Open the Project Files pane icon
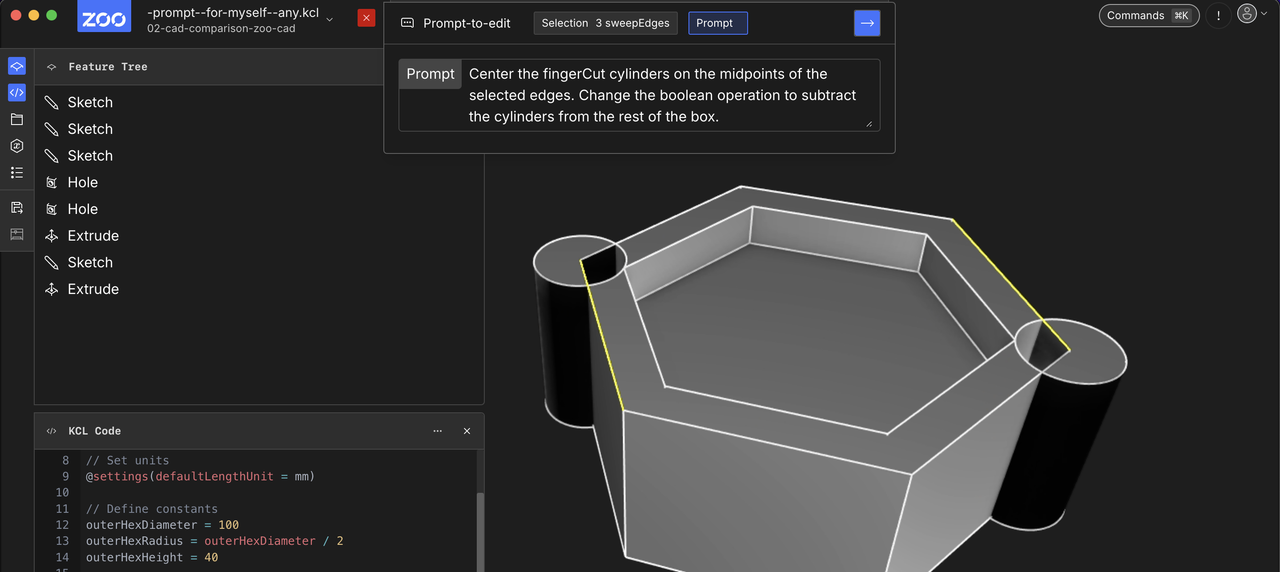Viewport: 1280px width, 572px height. click(16, 119)
